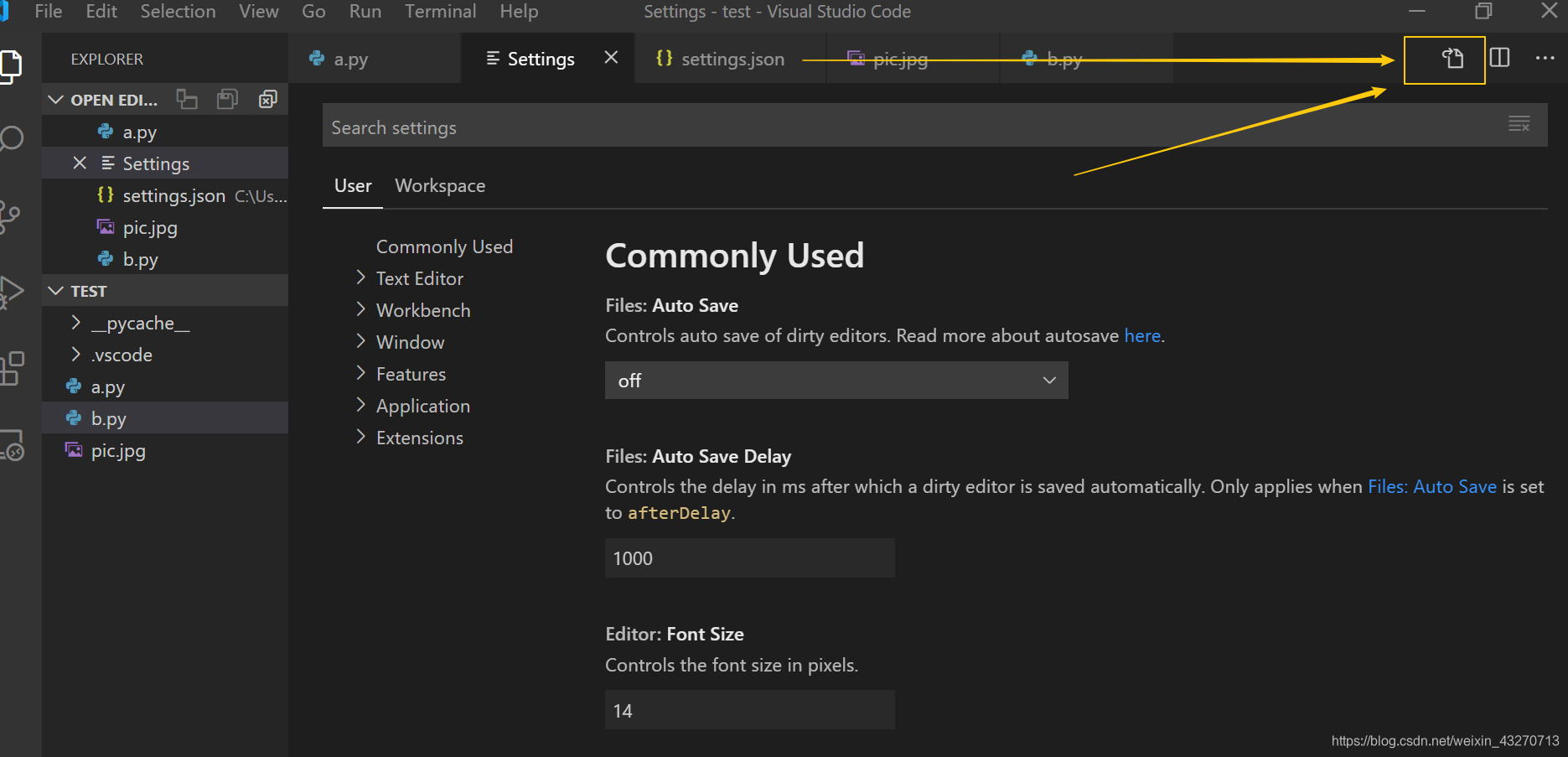Open the Remote Explorer in the activity bar

coord(13,447)
